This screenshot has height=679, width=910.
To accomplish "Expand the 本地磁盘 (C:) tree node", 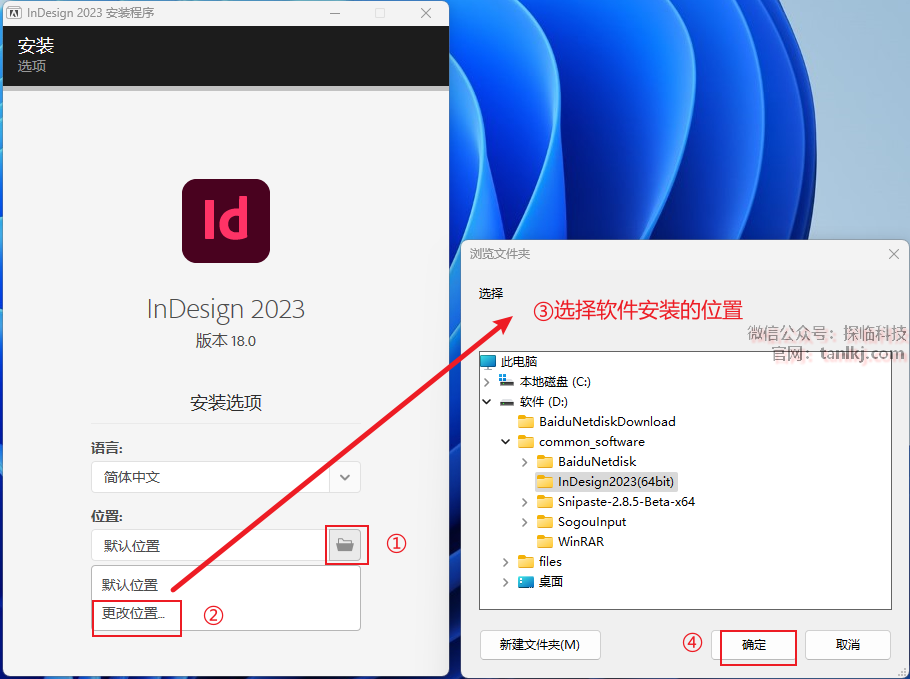I will 487,382.
